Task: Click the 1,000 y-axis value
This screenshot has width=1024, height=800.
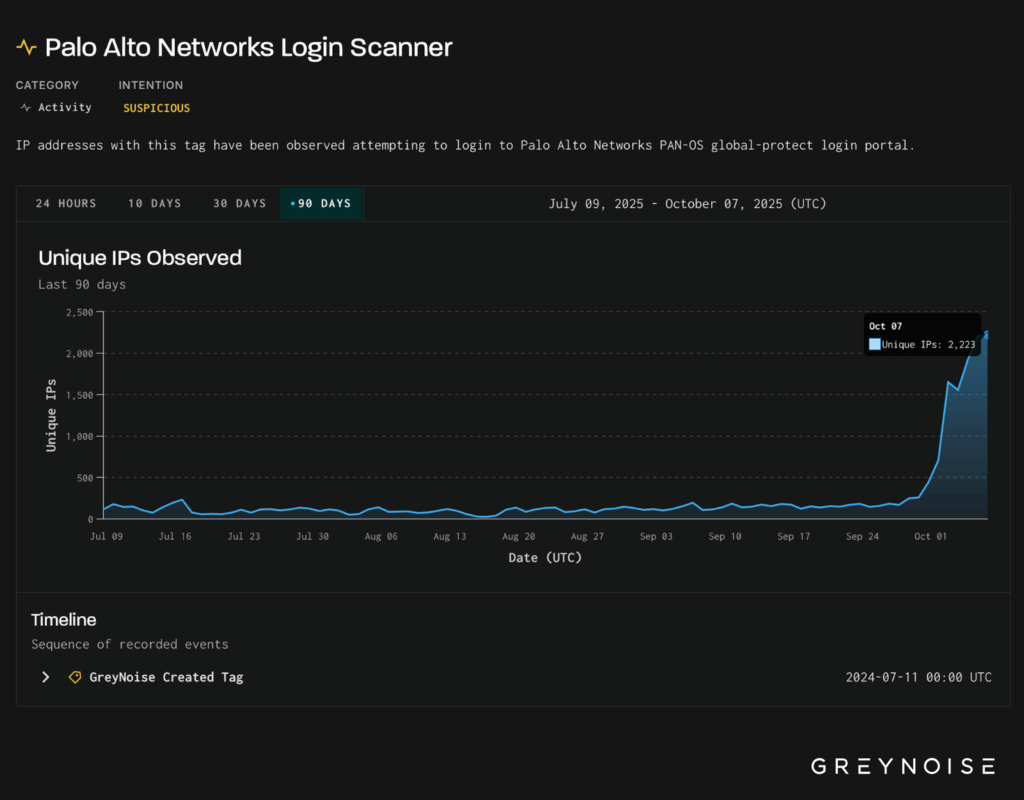Action: click(80, 436)
